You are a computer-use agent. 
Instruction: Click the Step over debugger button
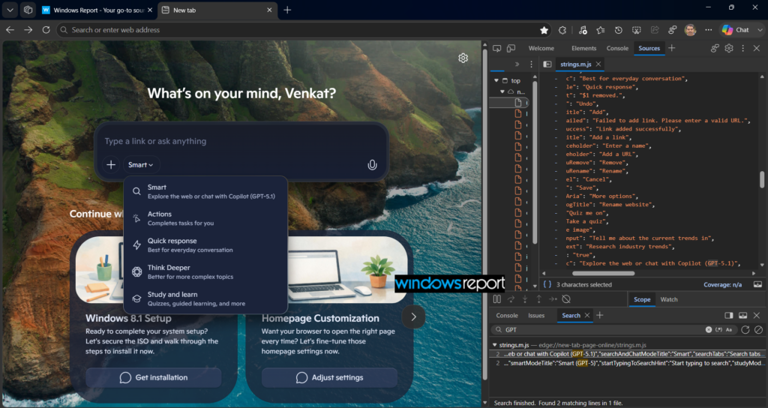click(511, 299)
